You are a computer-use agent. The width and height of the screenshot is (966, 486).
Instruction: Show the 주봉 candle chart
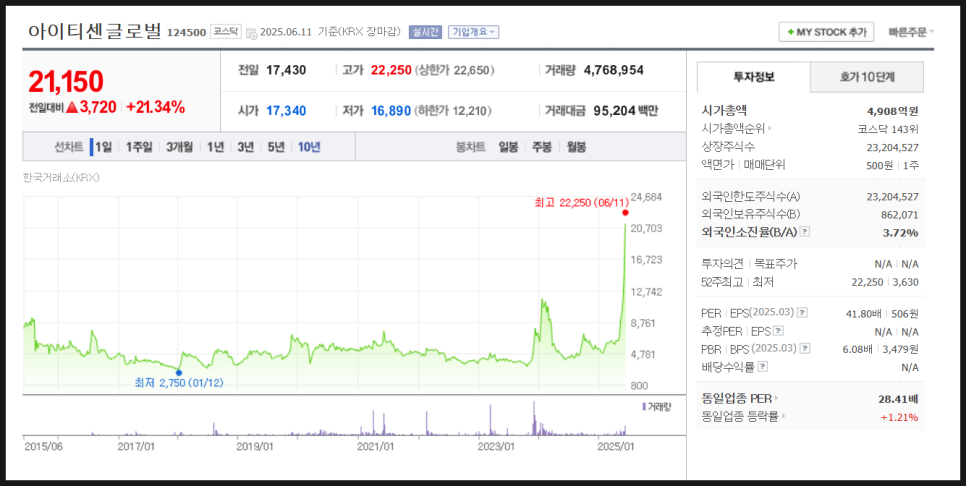pos(542,147)
